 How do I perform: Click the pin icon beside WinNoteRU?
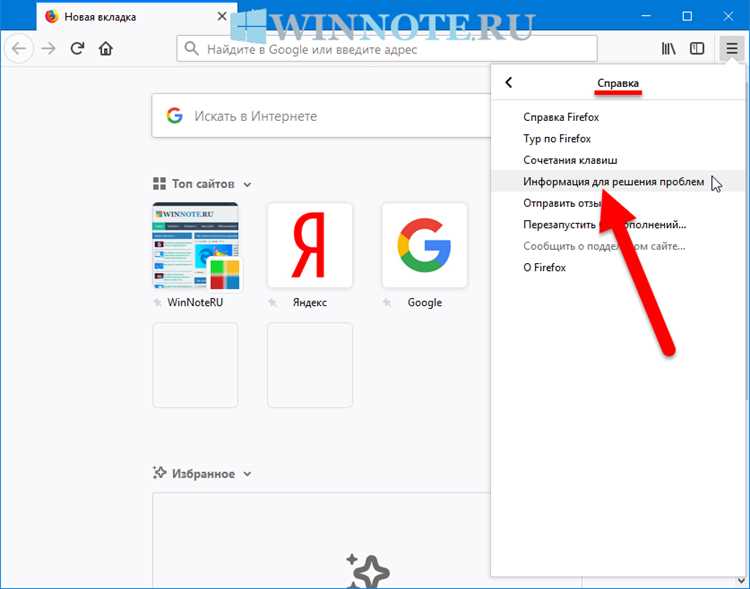pos(157,302)
